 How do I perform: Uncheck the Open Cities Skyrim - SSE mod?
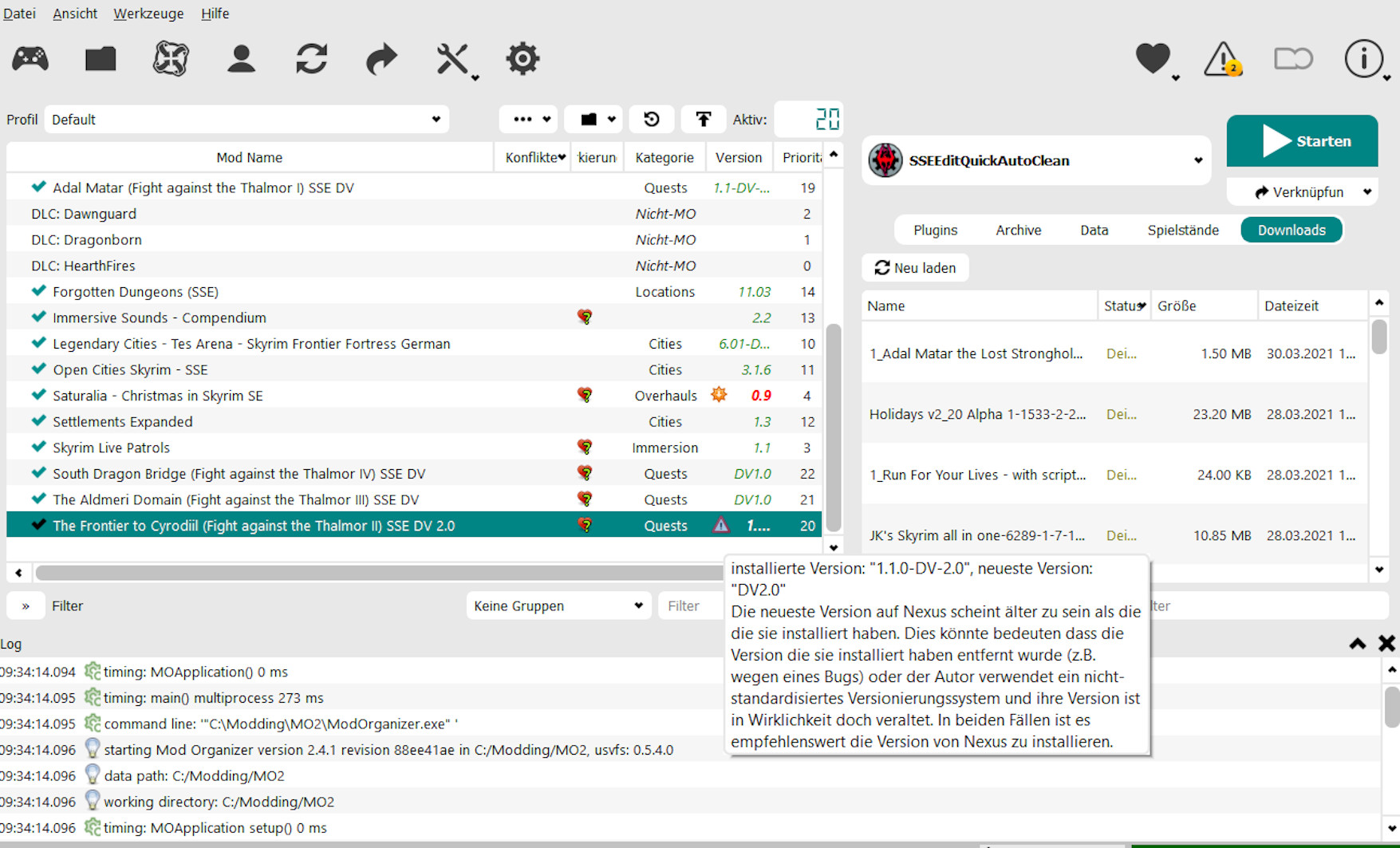tap(38, 369)
